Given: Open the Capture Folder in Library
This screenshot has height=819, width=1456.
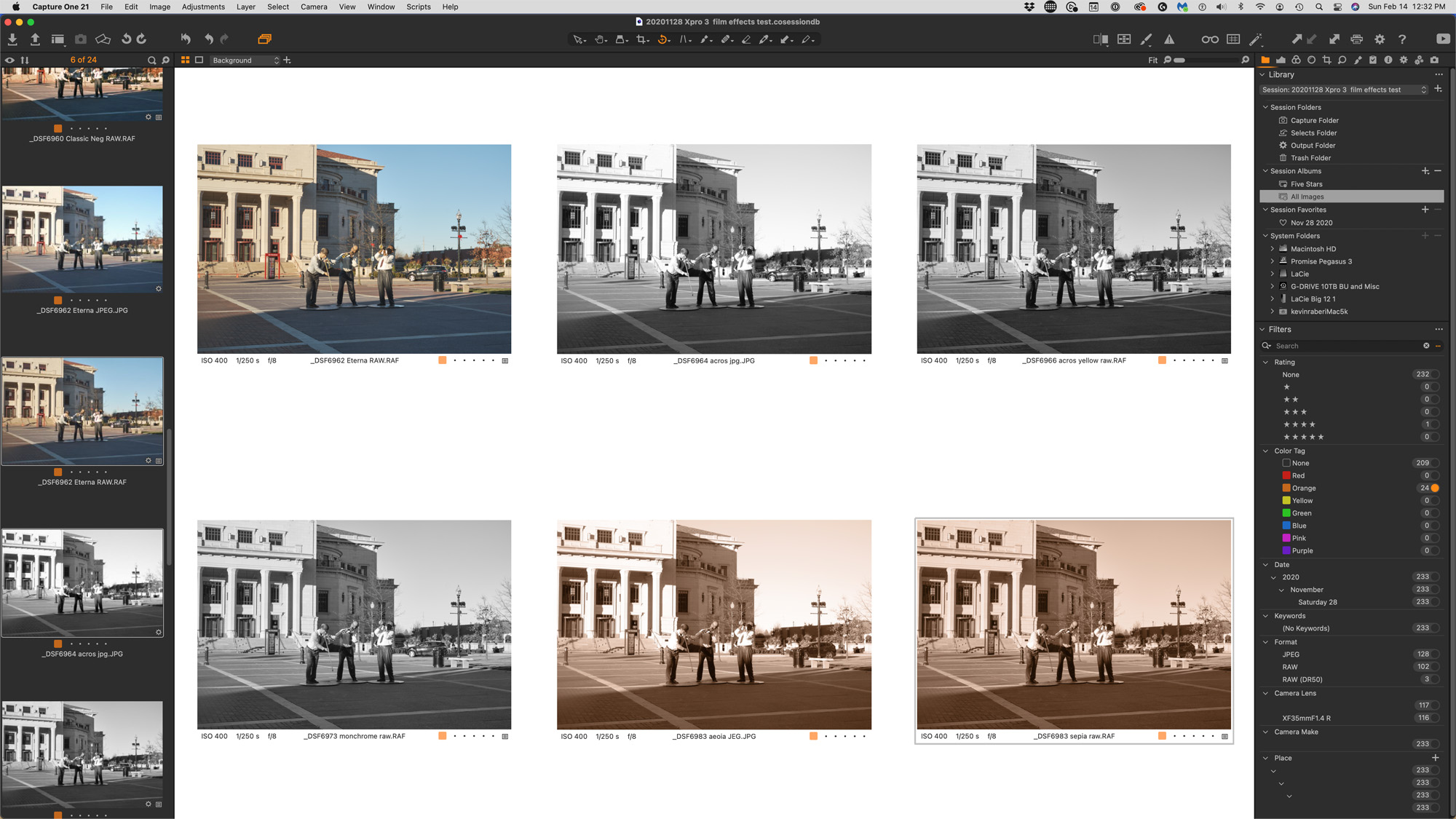Looking at the screenshot, I should click(1314, 121).
